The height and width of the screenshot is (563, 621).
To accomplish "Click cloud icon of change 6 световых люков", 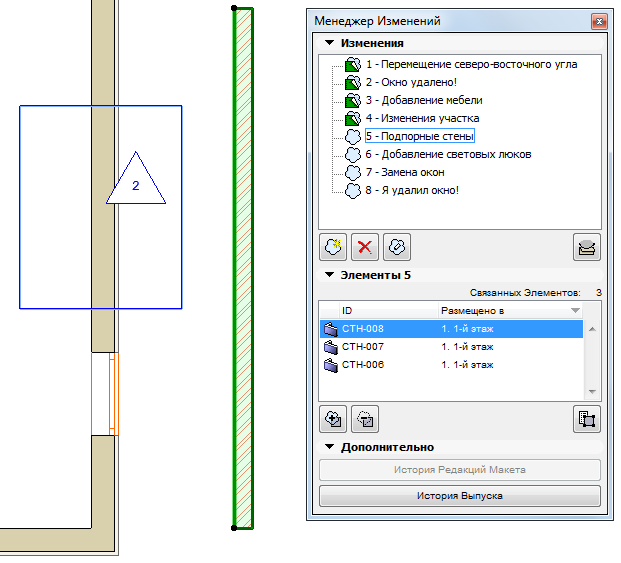I will pyautogui.click(x=352, y=154).
